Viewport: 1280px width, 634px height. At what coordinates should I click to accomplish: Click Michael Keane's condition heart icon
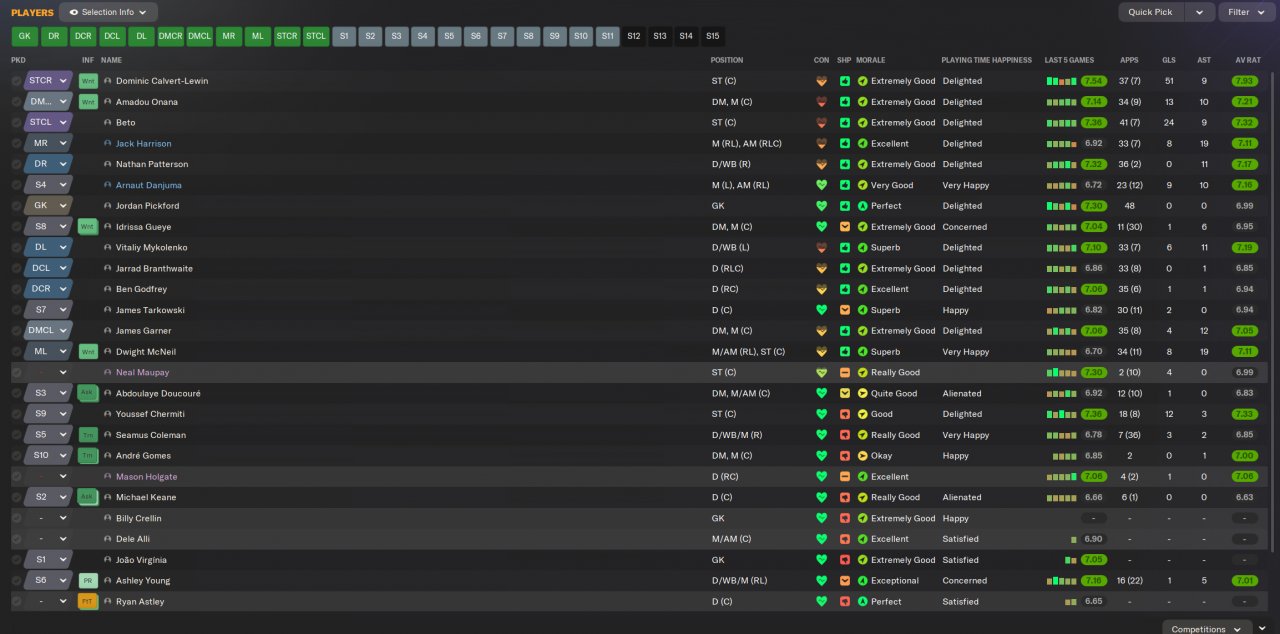pos(822,497)
